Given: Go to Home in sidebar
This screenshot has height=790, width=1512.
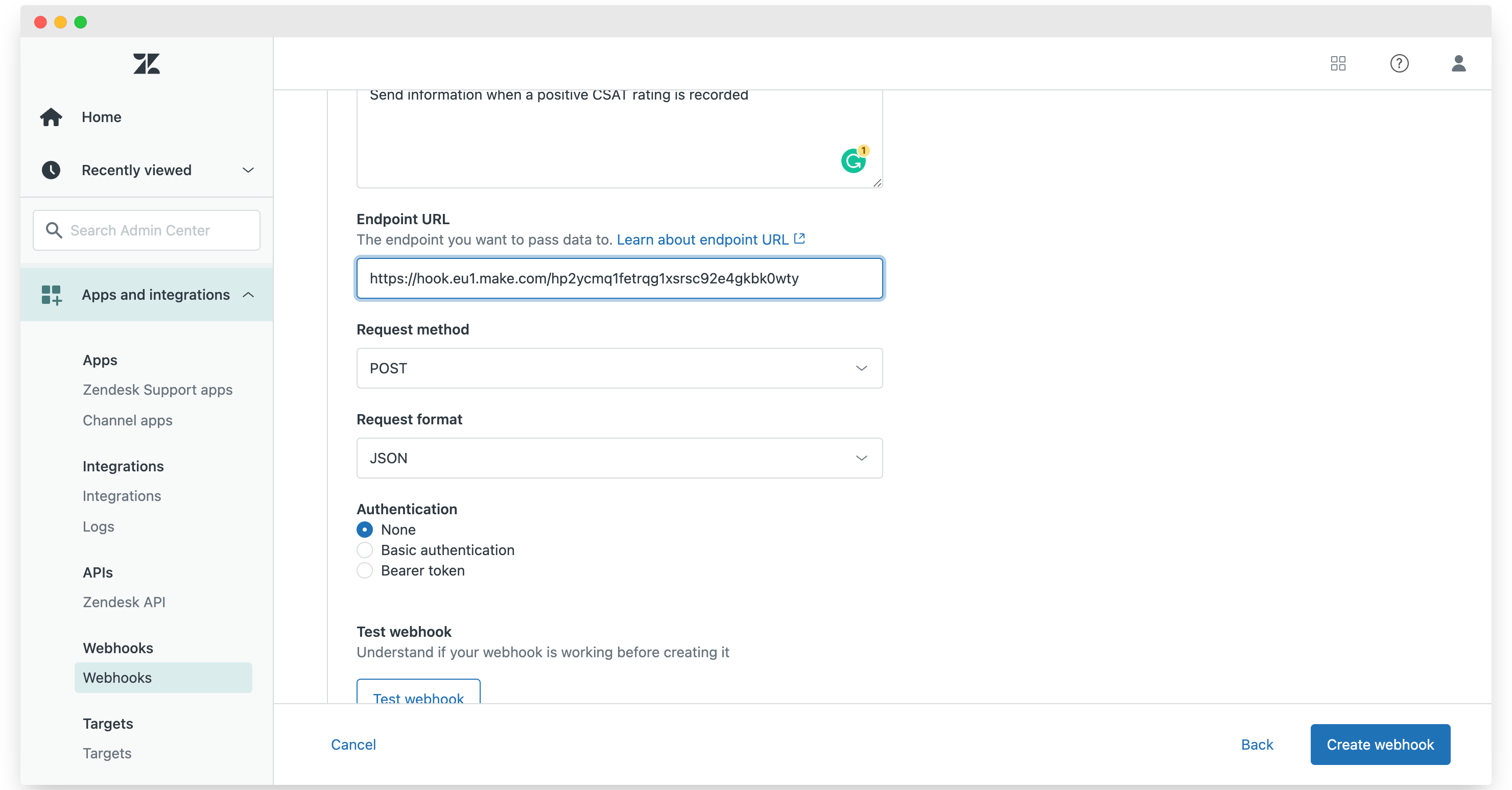Looking at the screenshot, I should click(x=102, y=117).
